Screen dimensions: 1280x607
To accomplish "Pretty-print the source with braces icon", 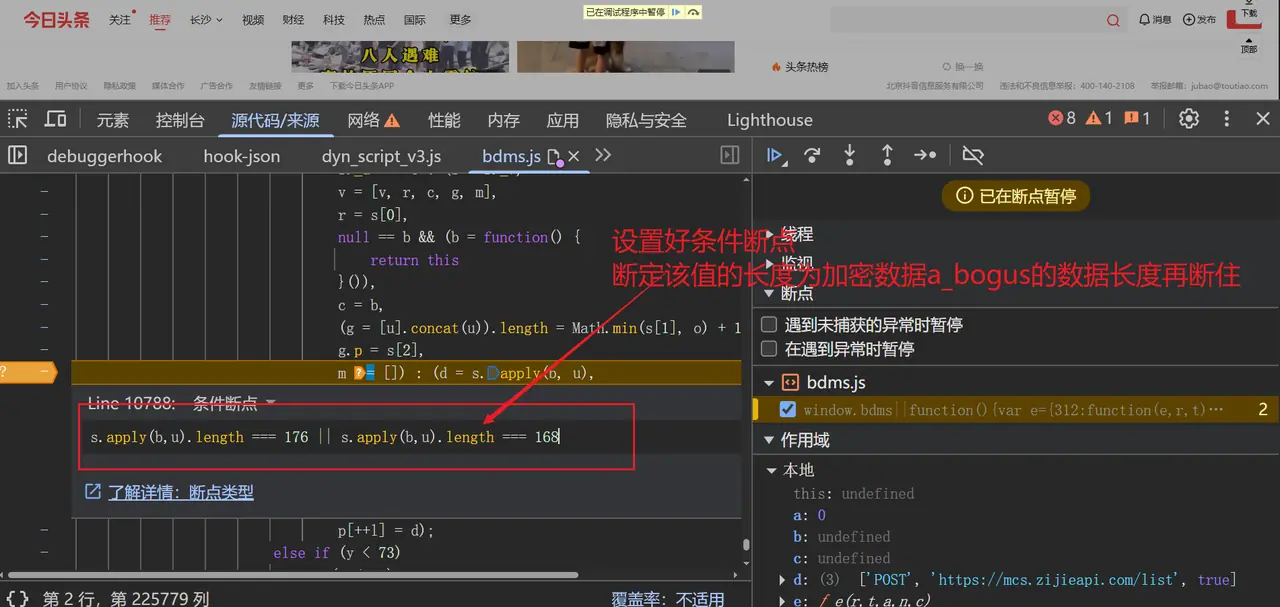I will pyautogui.click(x=17, y=598).
